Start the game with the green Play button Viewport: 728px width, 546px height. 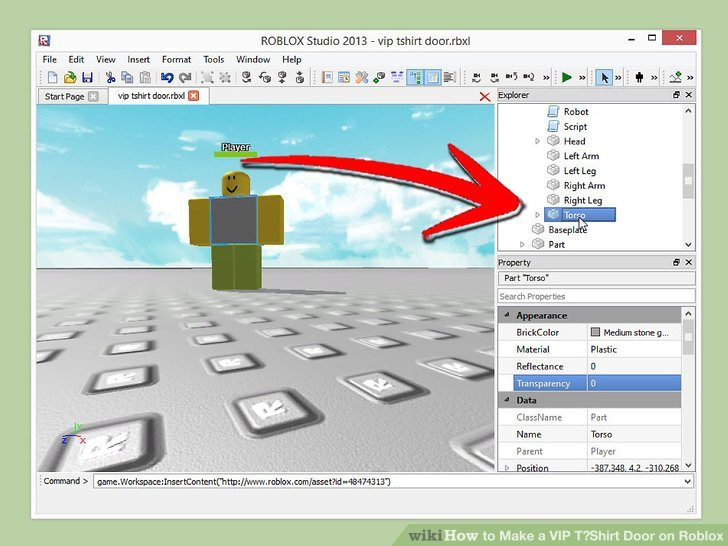point(566,77)
